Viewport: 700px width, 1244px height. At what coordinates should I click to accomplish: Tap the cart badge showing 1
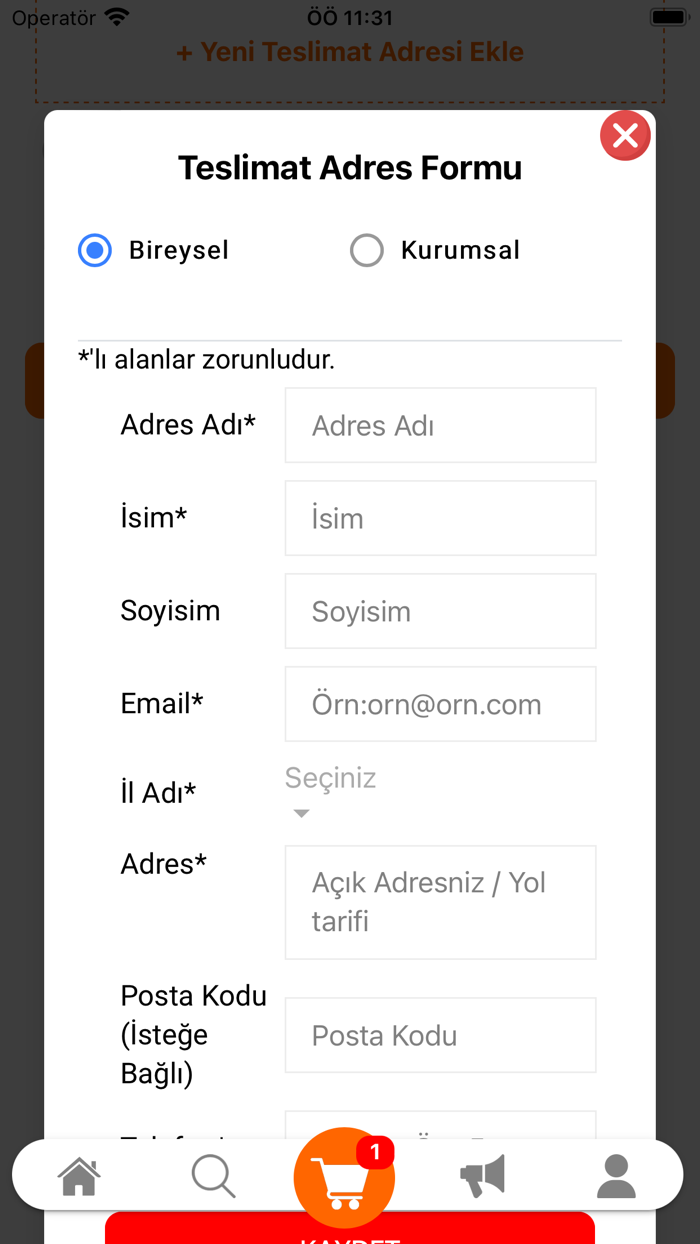tap(375, 1152)
